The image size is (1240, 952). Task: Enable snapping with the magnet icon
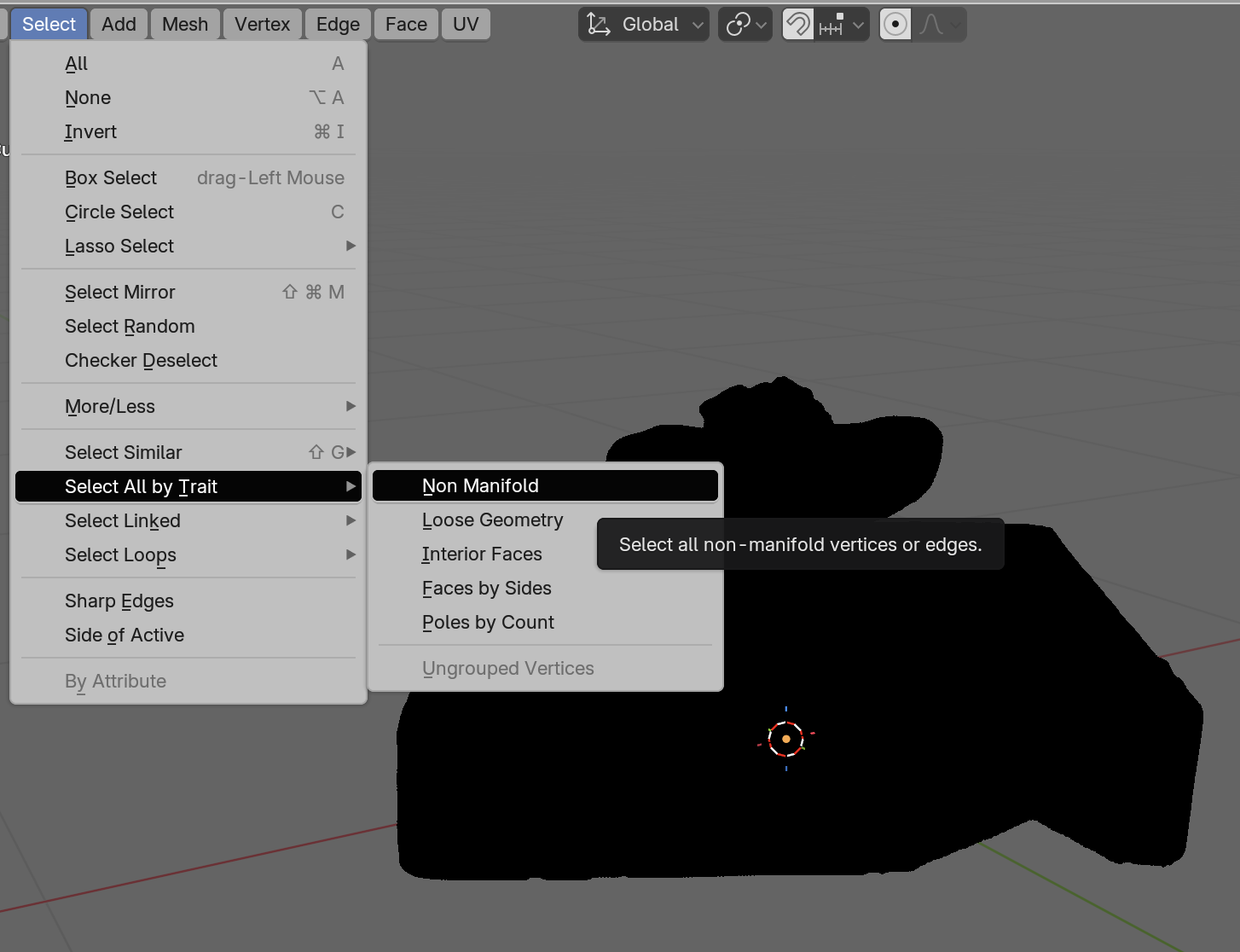point(797,24)
